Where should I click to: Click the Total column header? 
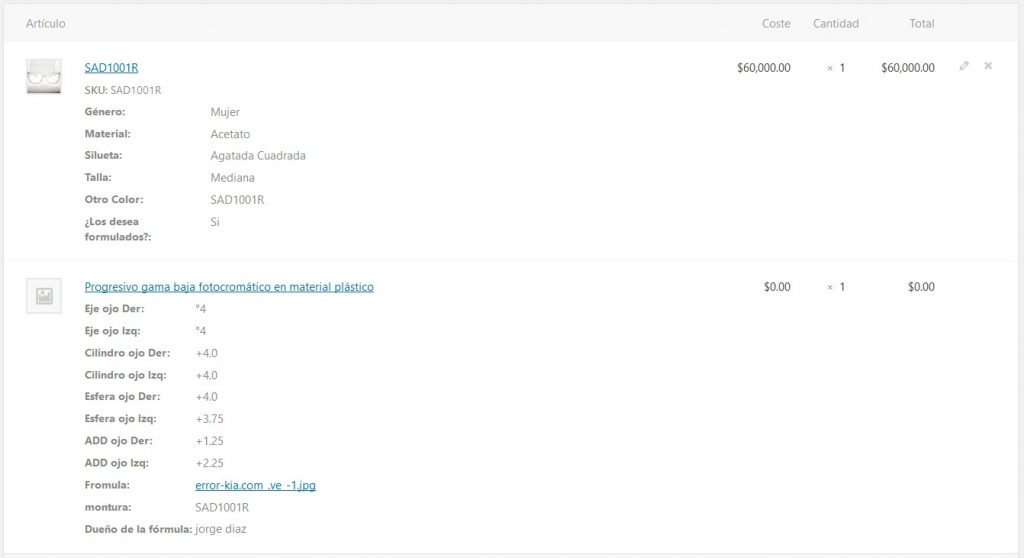(921, 23)
